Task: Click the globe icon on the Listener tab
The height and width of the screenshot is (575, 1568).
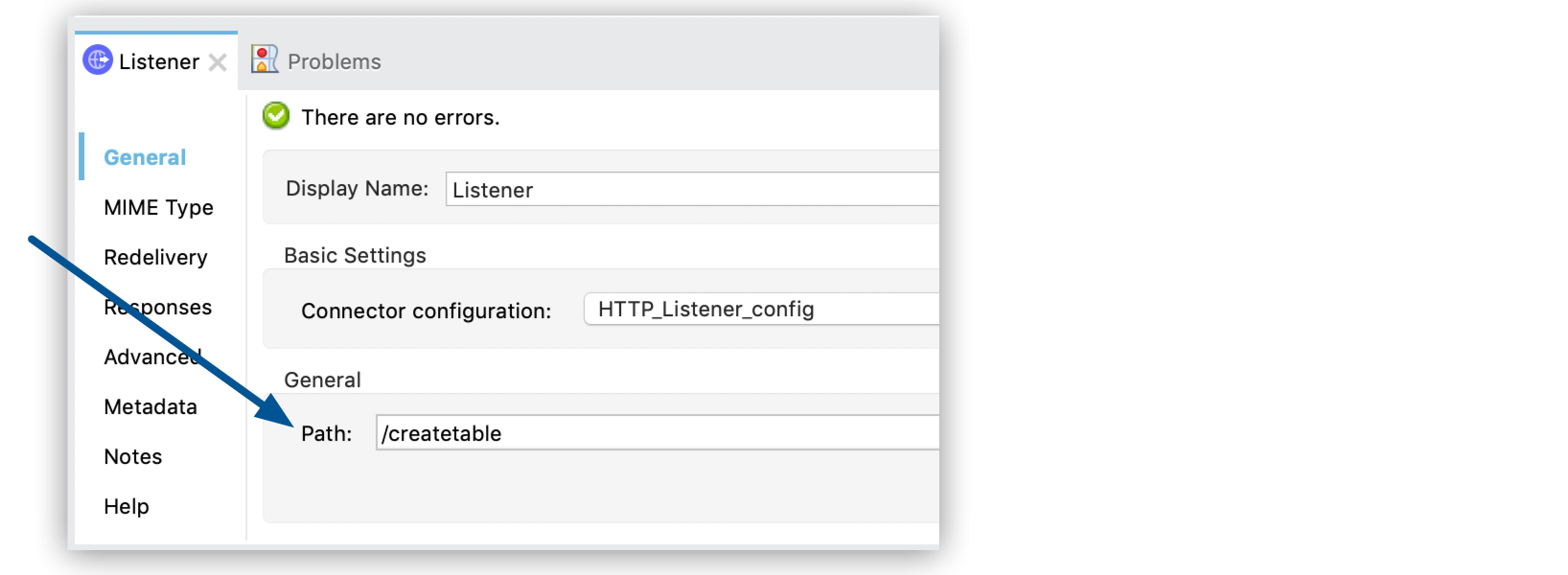Action: (99, 61)
